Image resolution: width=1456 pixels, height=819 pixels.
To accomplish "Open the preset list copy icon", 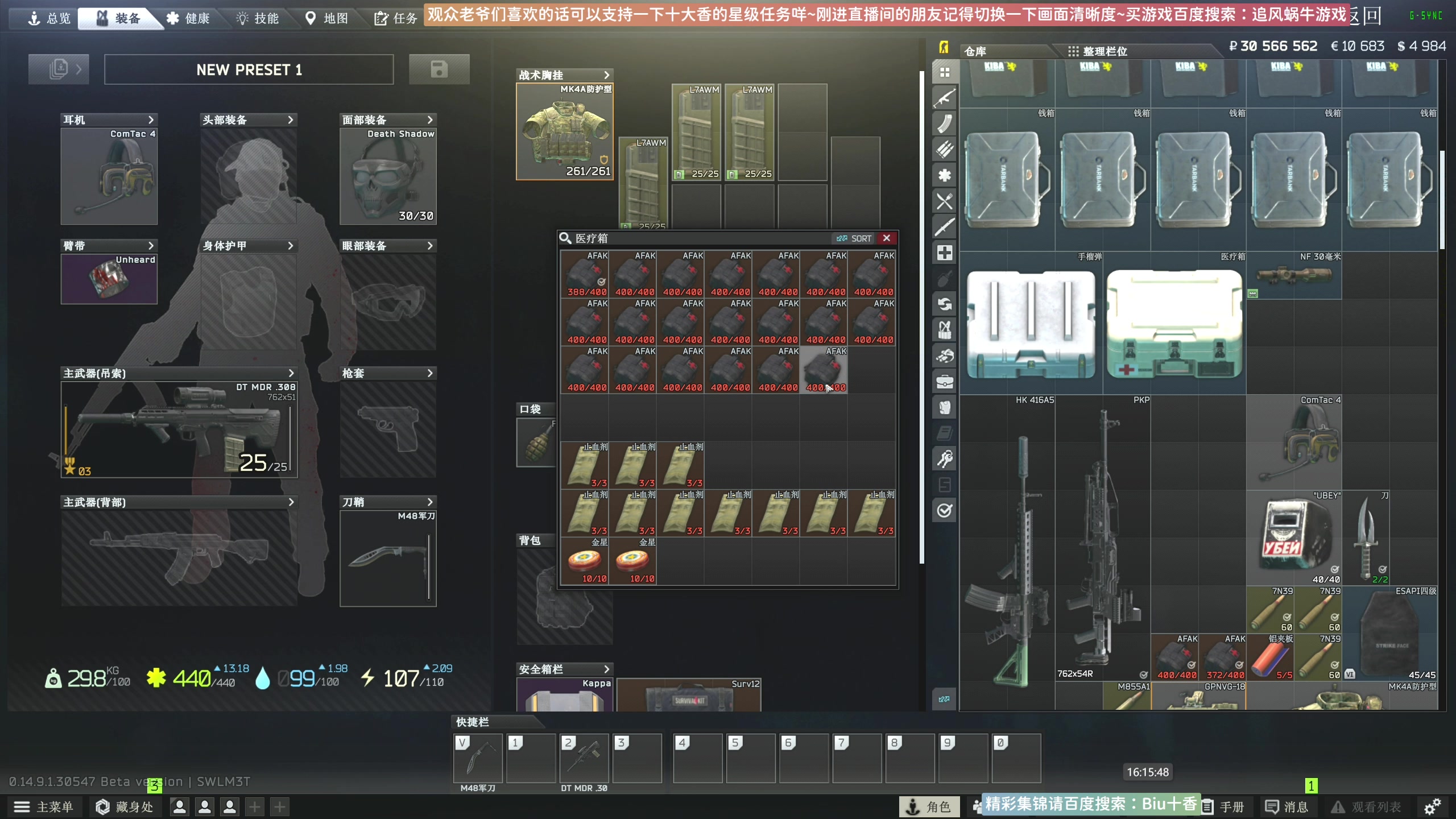I will click(59, 69).
